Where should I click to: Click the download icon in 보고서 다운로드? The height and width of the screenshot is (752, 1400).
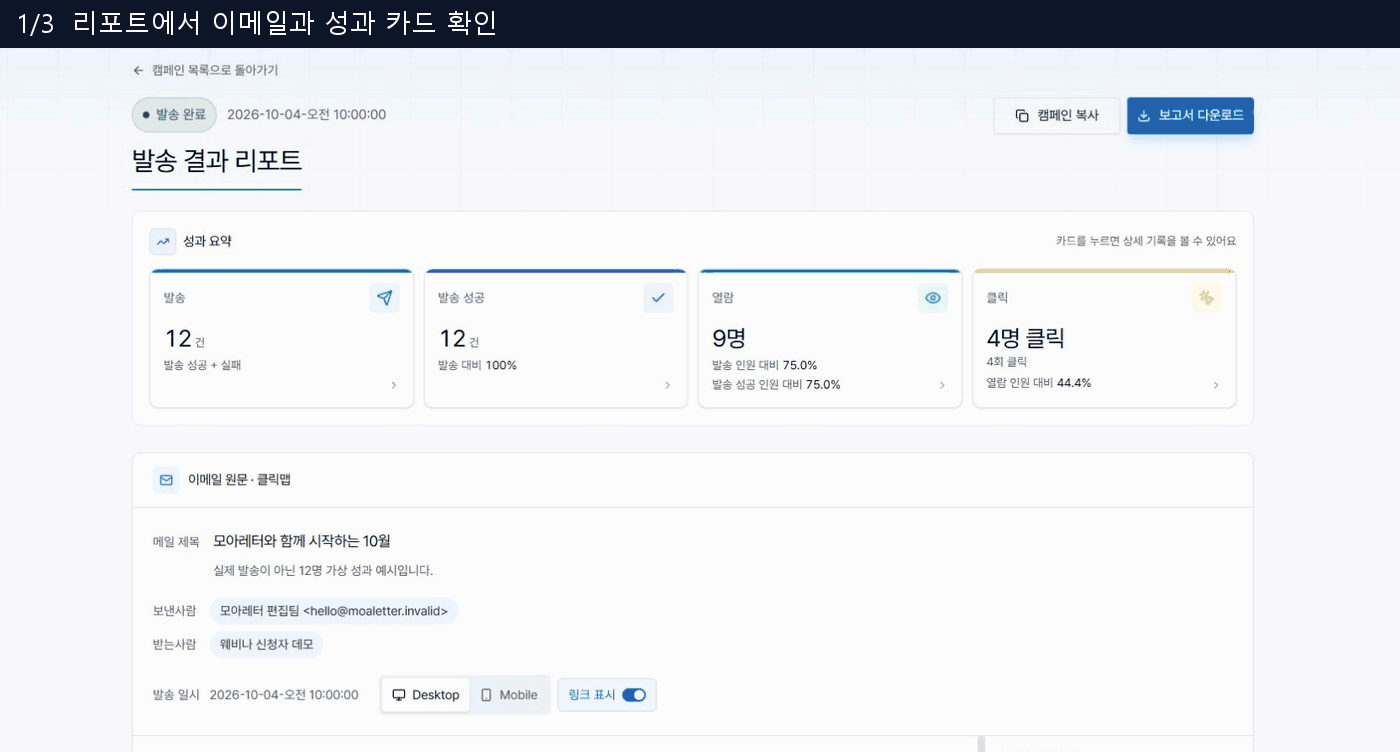(x=1144, y=115)
